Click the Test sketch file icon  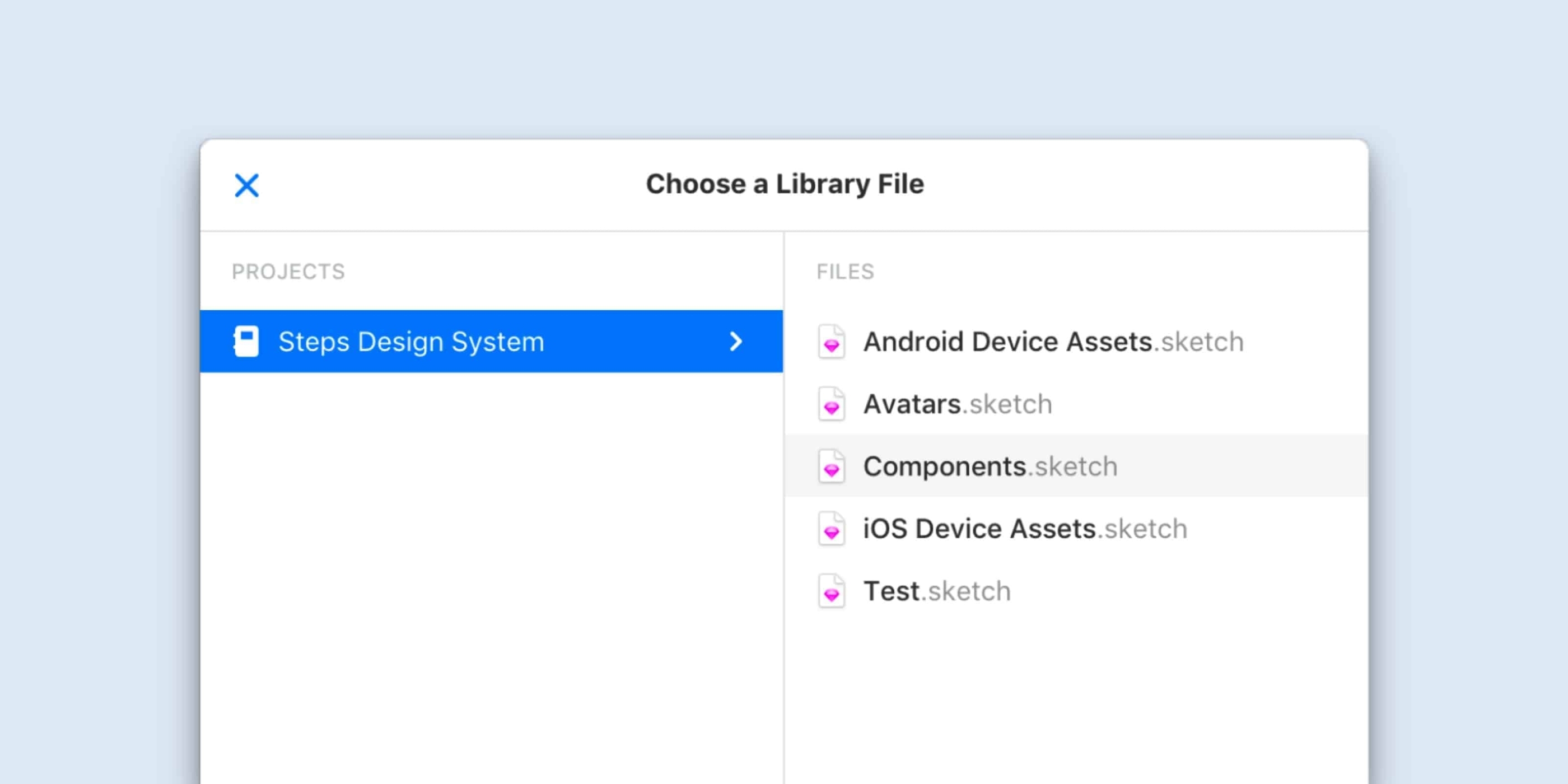(832, 592)
